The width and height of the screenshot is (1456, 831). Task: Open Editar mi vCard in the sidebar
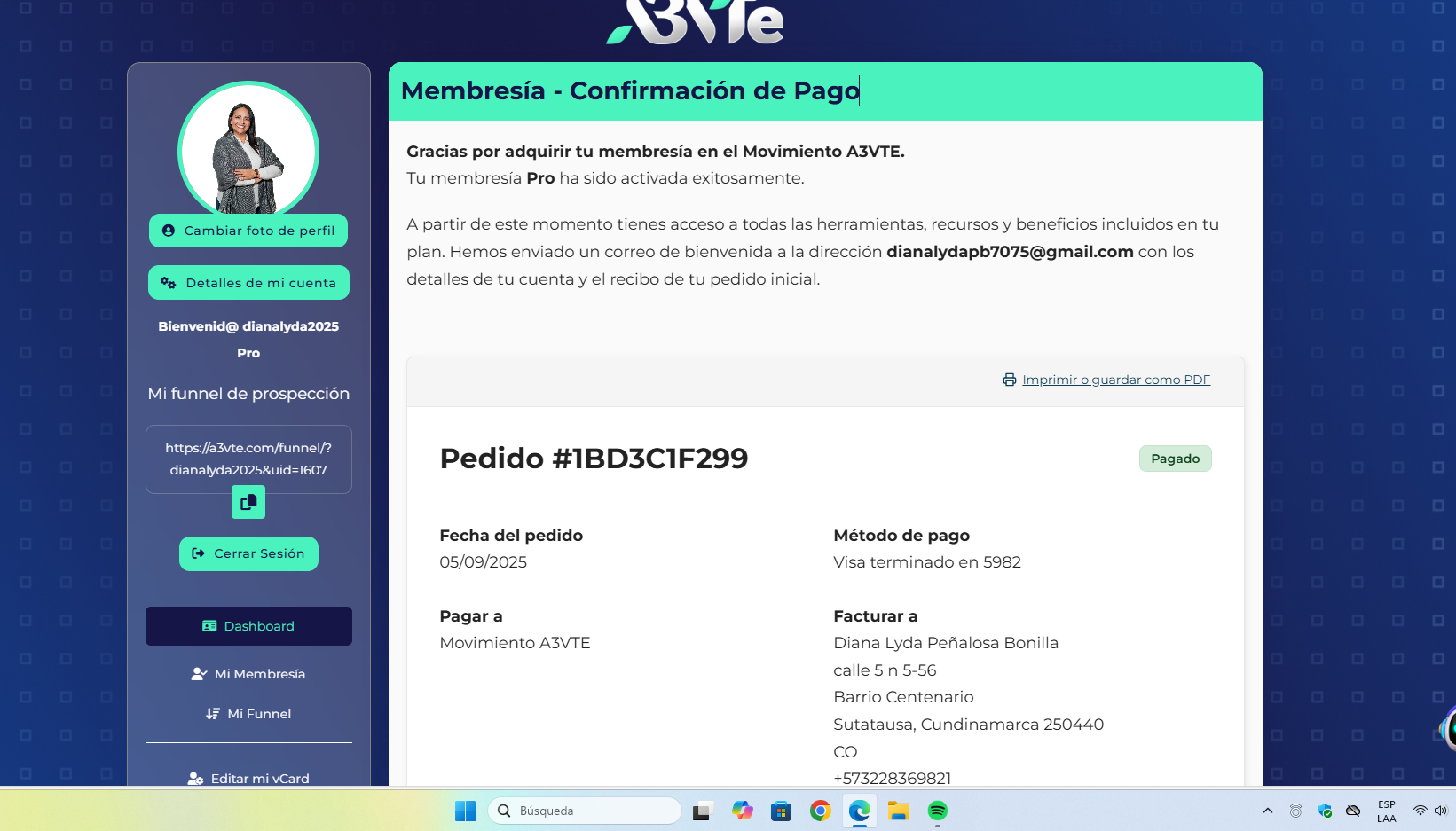(x=248, y=779)
